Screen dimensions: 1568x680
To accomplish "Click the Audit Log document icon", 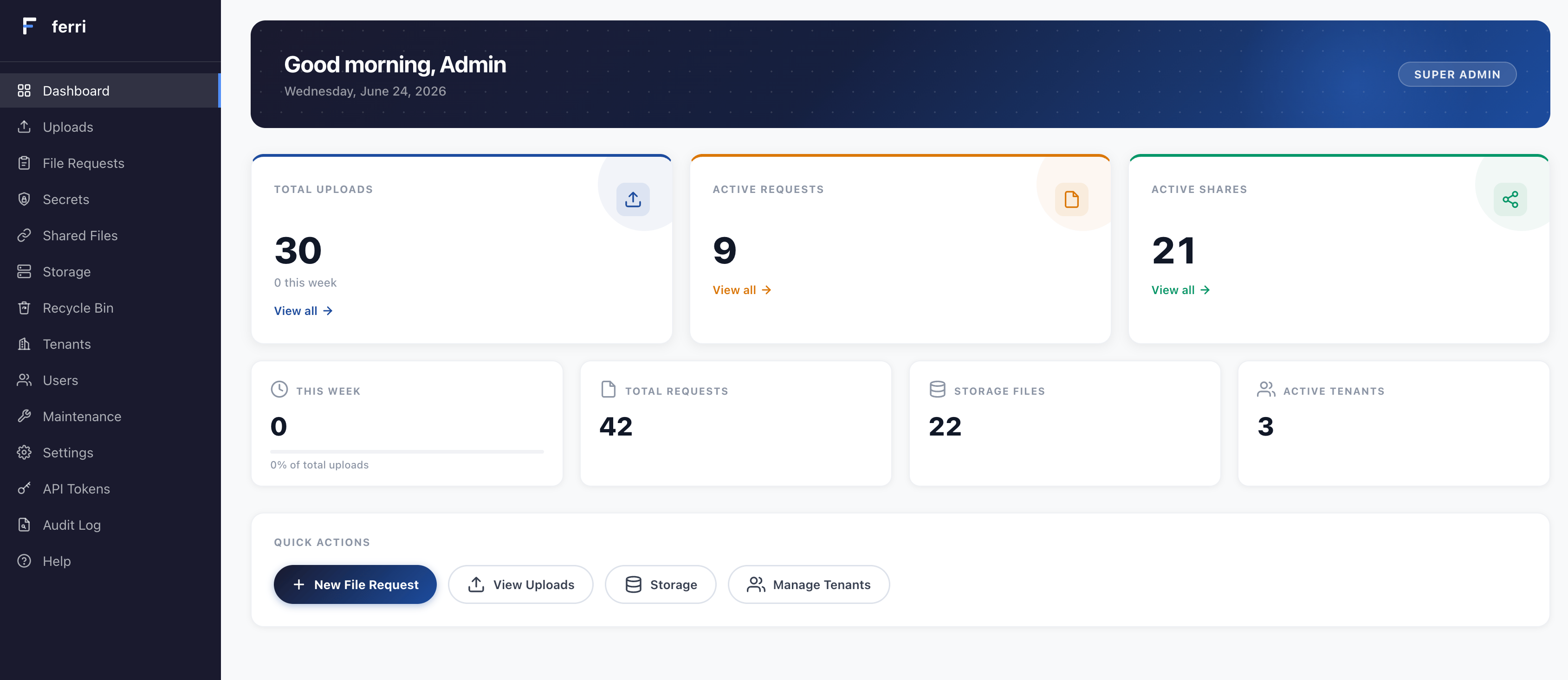I will [x=24, y=525].
